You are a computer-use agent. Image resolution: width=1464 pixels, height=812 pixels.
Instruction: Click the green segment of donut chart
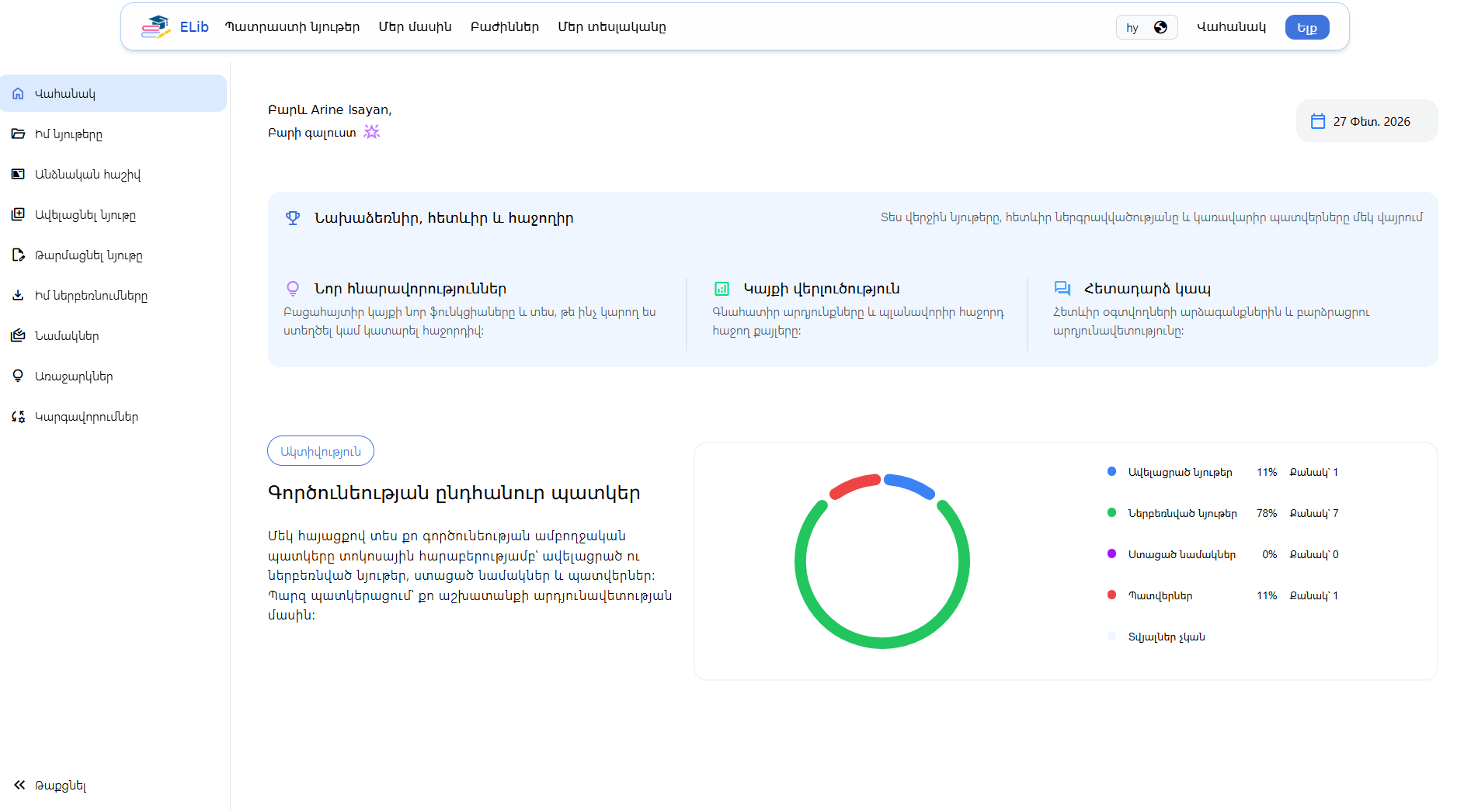pyautogui.click(x=882, y=643)
